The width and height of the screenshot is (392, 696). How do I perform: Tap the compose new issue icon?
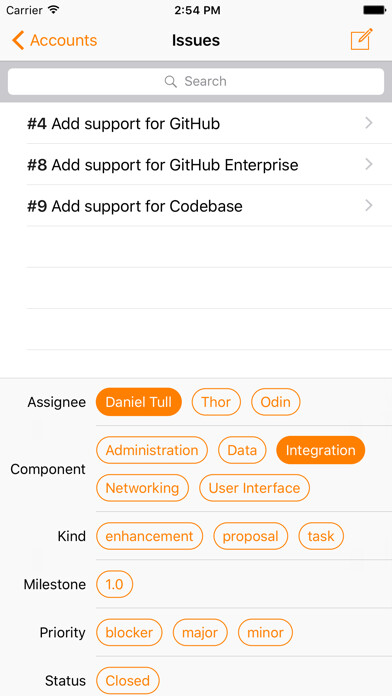point(361,40)
